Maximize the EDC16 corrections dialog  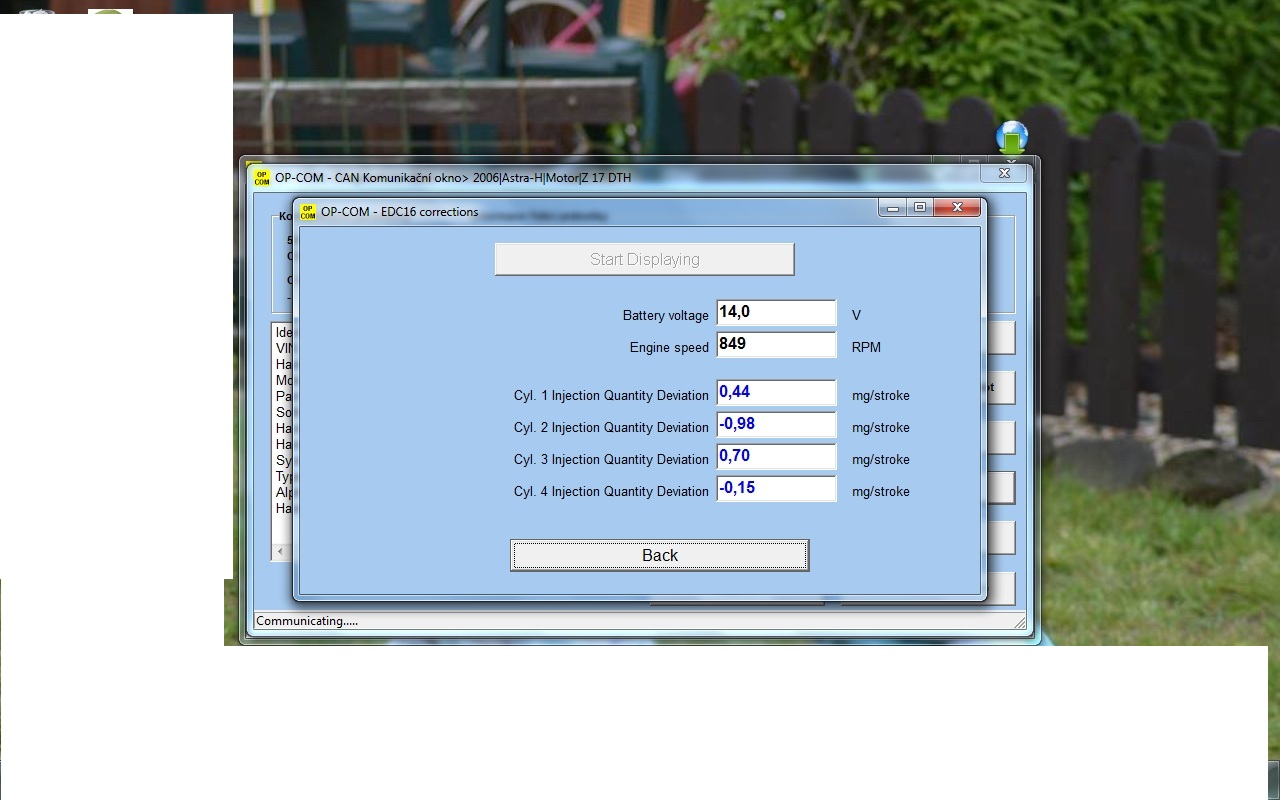pyautogui.click(x=920, y=208)
